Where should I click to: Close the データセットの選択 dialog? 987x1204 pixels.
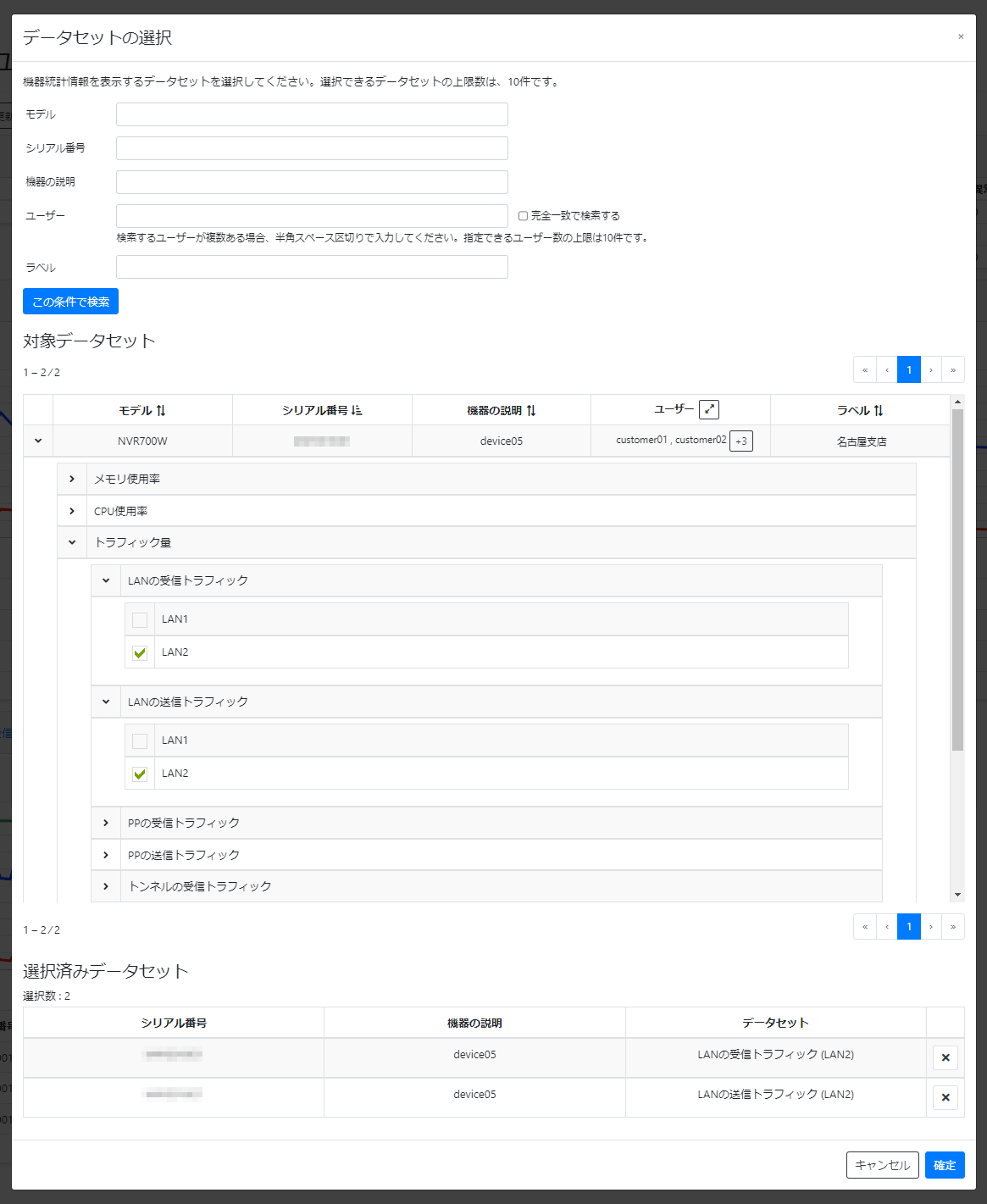pyautogui.click(x=961, y=36)
